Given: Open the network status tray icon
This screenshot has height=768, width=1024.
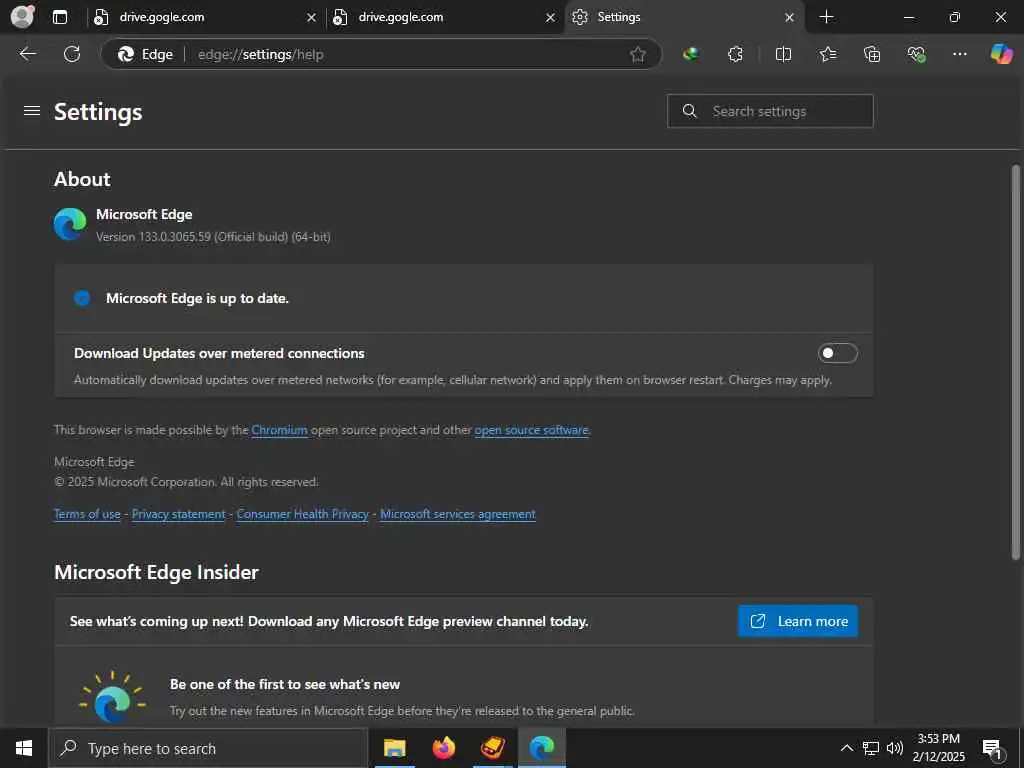Looking at the screenshot, I should click(x=871, y=748).
